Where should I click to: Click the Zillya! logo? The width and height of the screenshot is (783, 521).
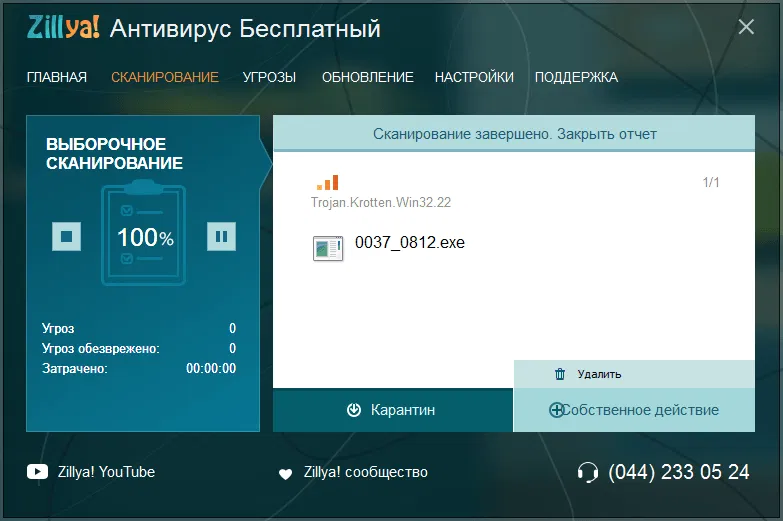click(63, 27)
